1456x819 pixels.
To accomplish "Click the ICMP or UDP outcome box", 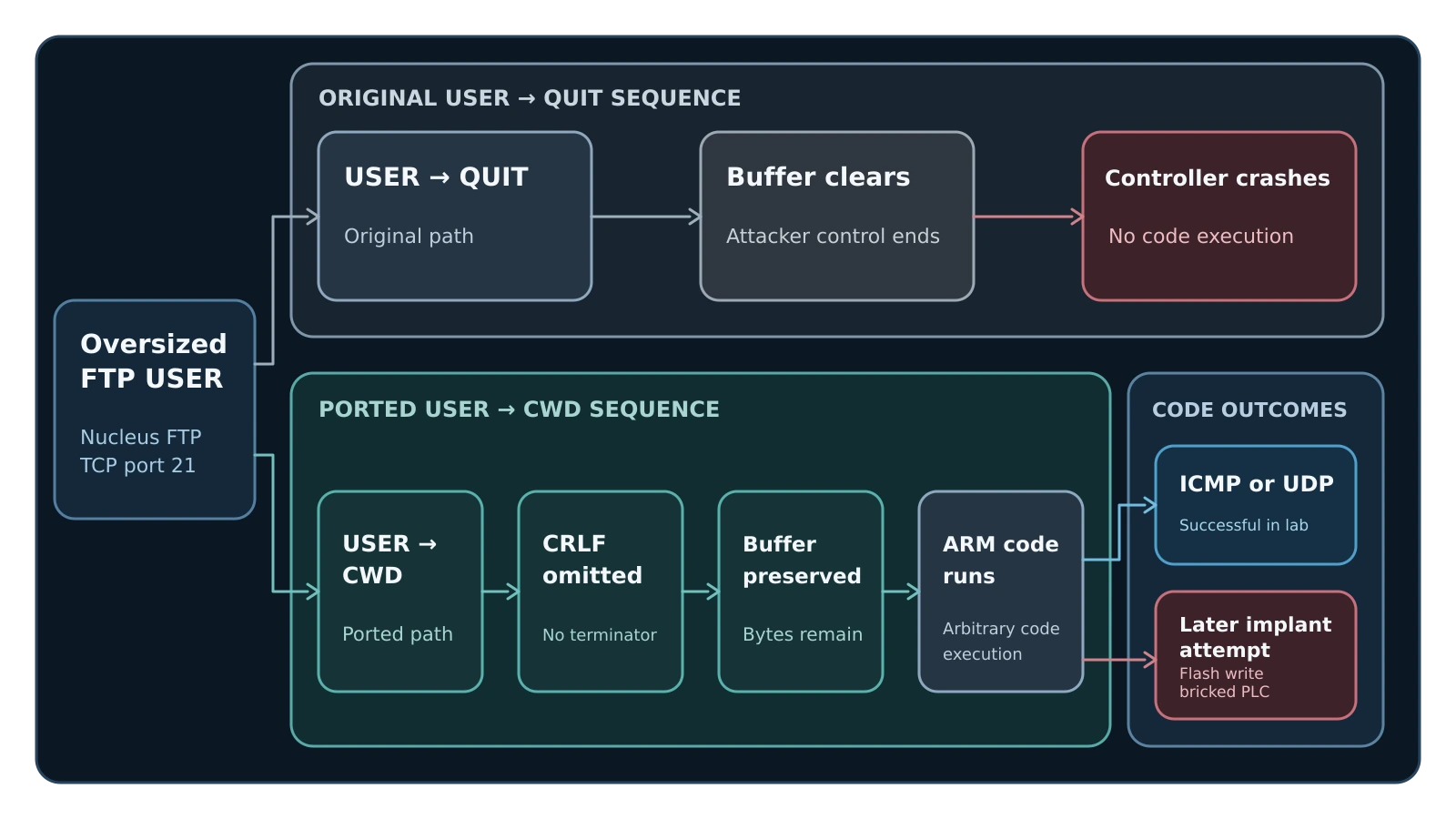I will 1256,505.
